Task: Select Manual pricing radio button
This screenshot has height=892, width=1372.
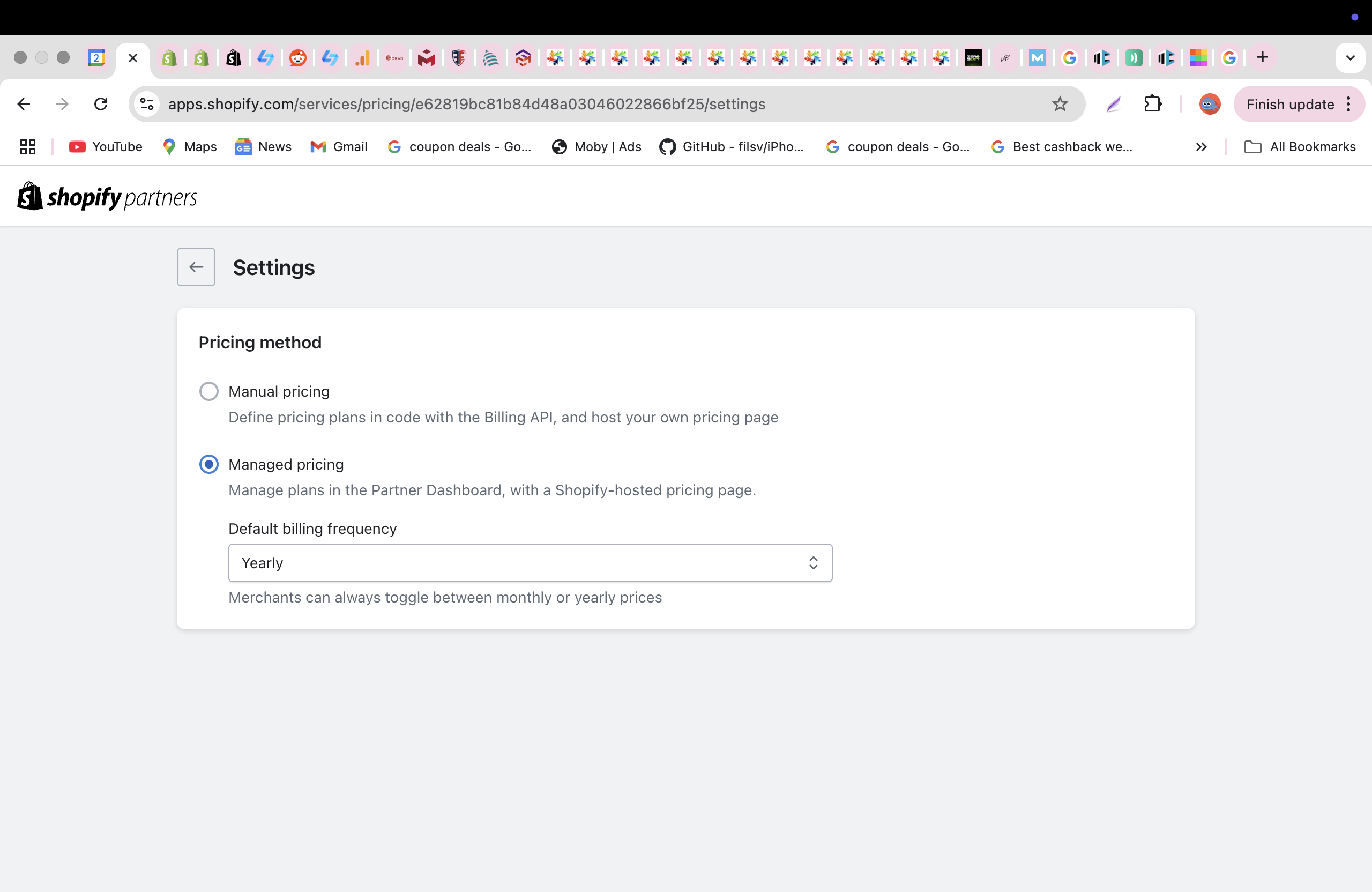Action: 208,391
